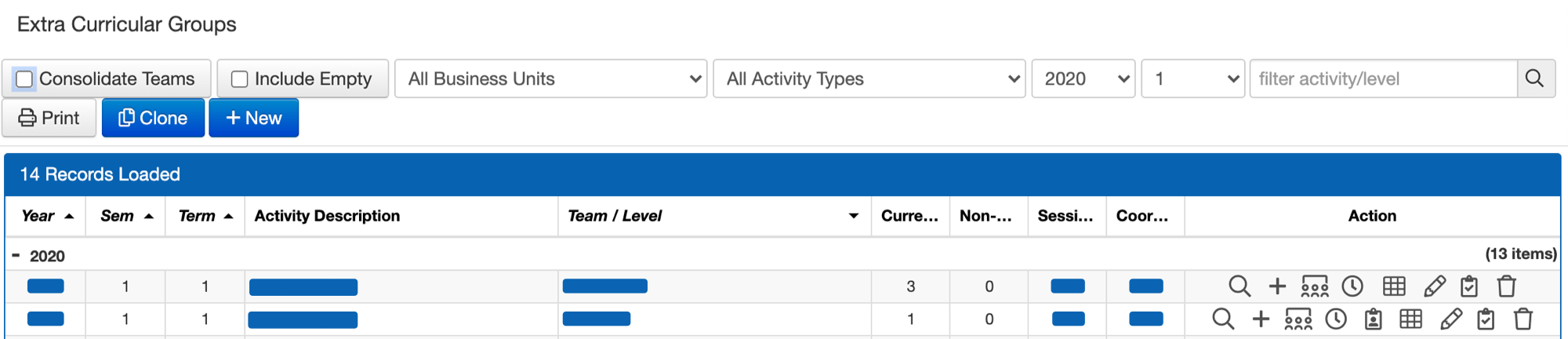The width and height of the screenshot is (1568, 339).
Task: Click the Clone button
Action: (x=153, y=118)
